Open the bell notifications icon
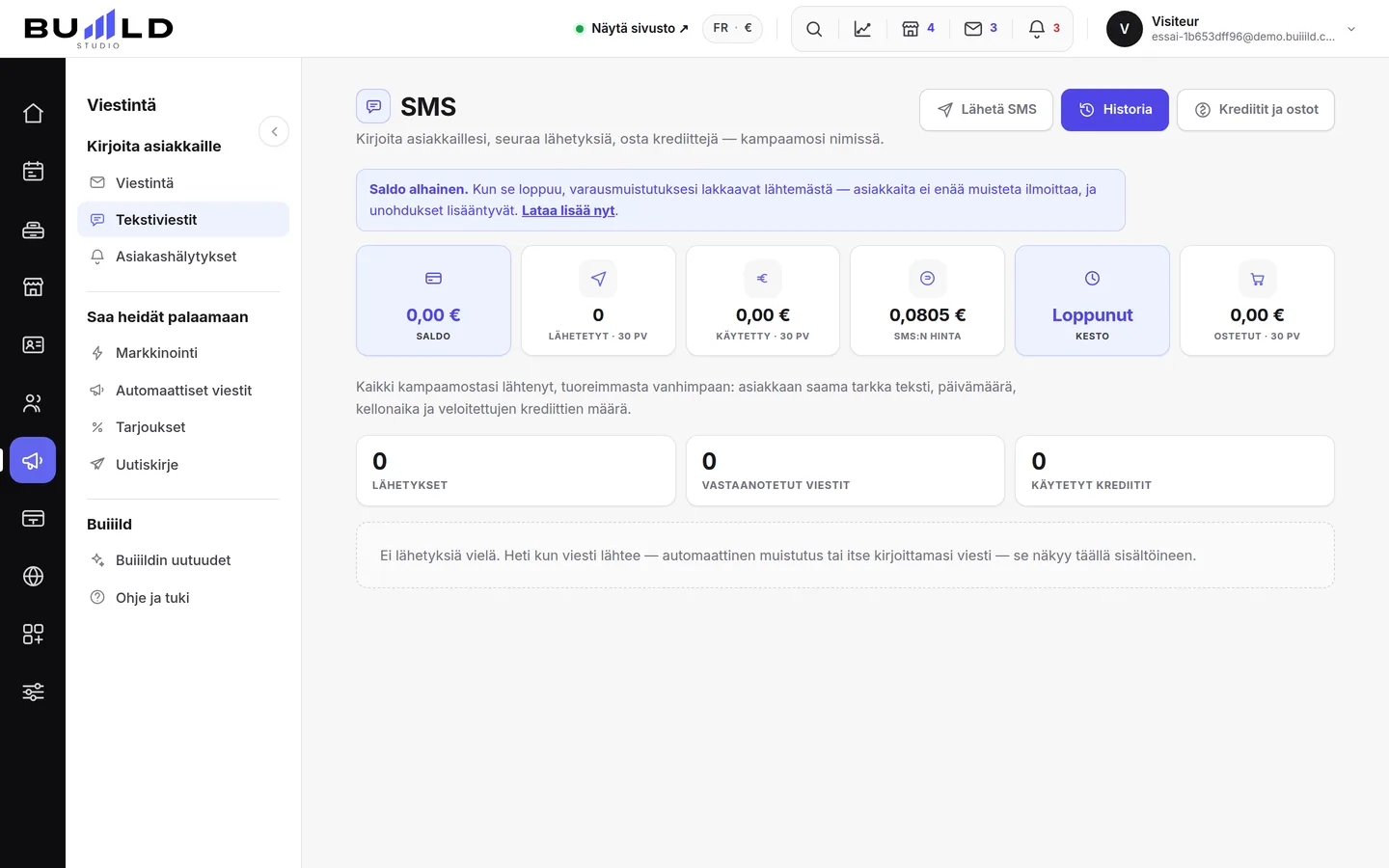This screenshot has height=868, width=1389. point(1044,29)
